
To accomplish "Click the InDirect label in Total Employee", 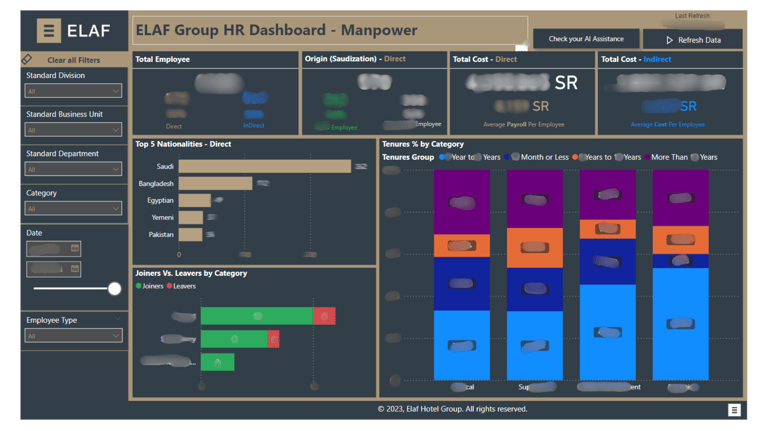I will click(x=254, y=126).
